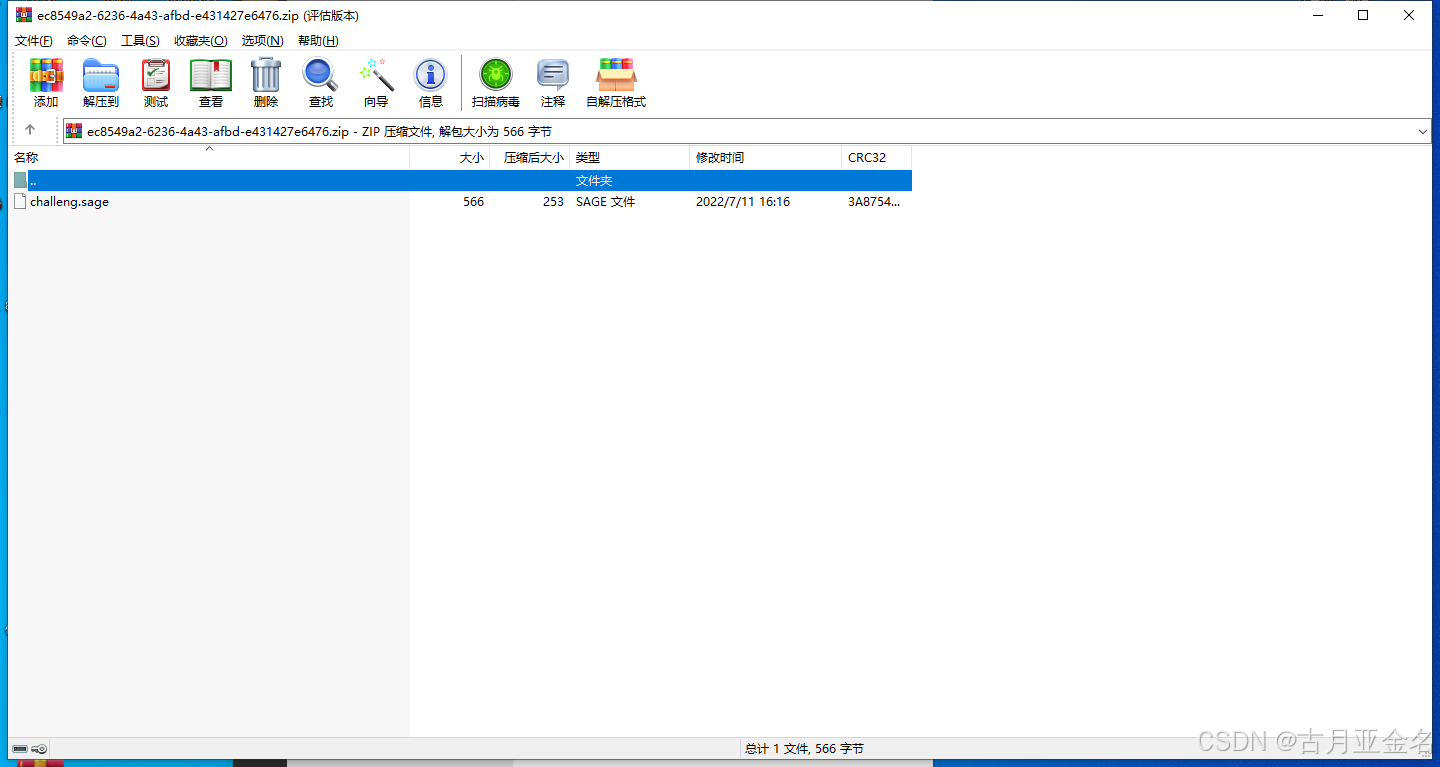Screen dimensions: 1440x767
Task: Open the 注释 (Comment) icon
Action: click(x=552, y=82)
